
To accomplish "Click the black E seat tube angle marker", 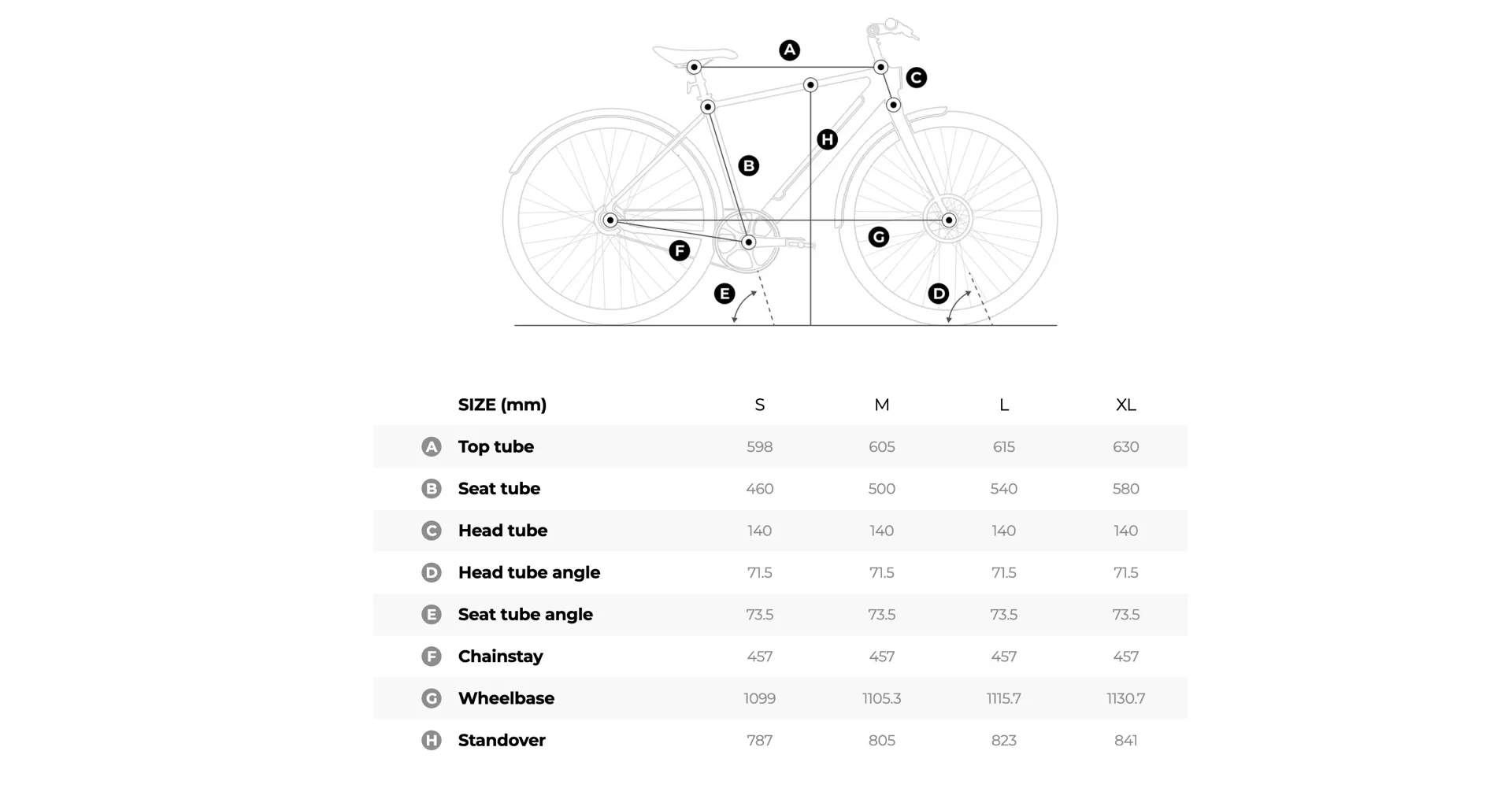I will tap(724, 294).
